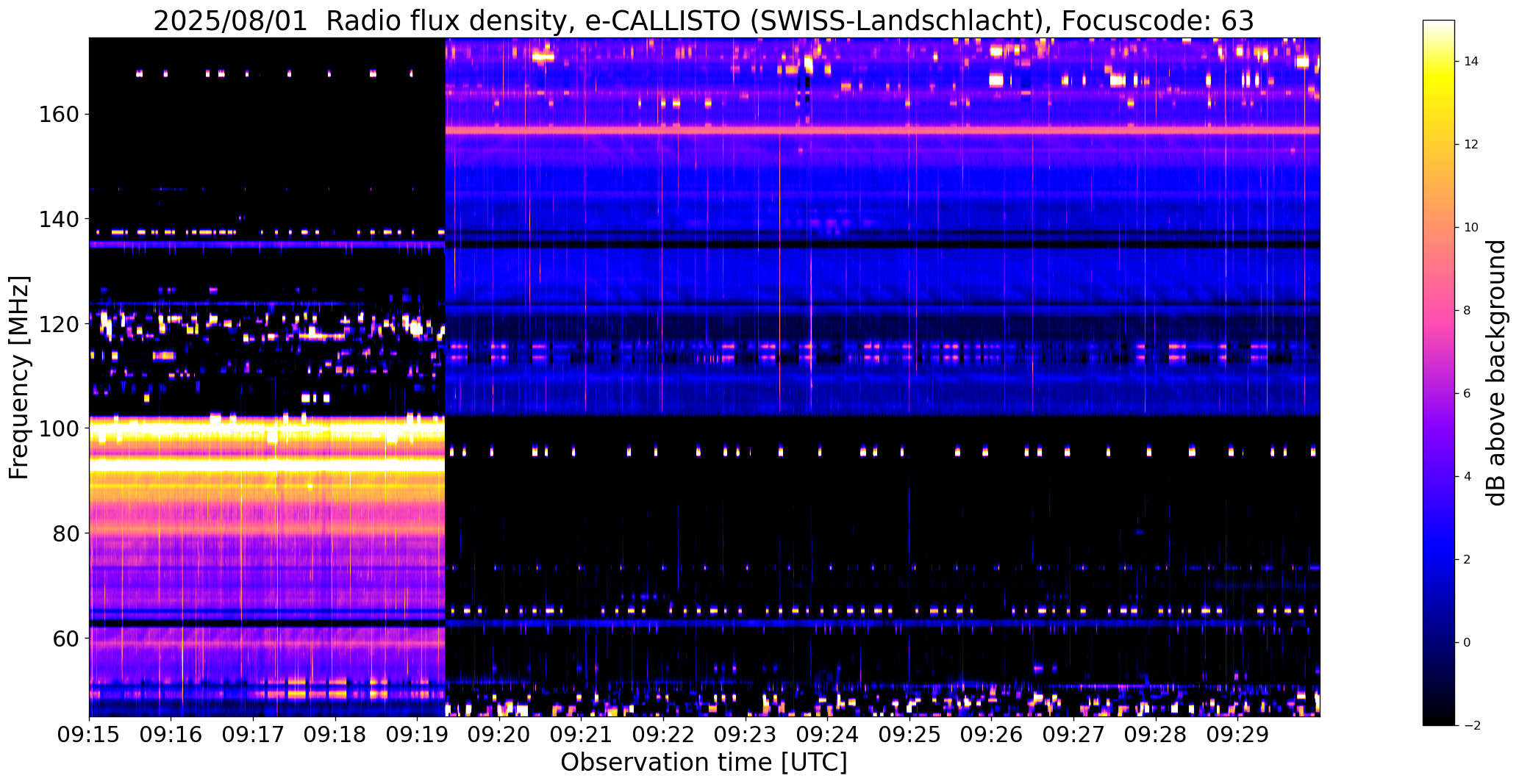Click the 80 frequency tick label

[67, 533]
